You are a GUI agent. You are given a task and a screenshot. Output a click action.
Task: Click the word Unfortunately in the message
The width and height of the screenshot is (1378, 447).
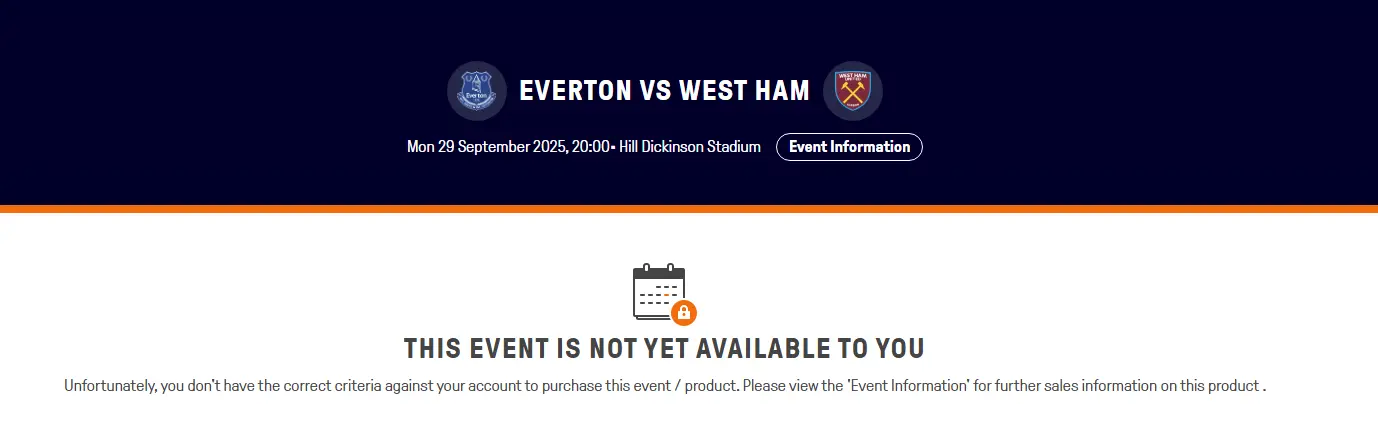point(109,385)
